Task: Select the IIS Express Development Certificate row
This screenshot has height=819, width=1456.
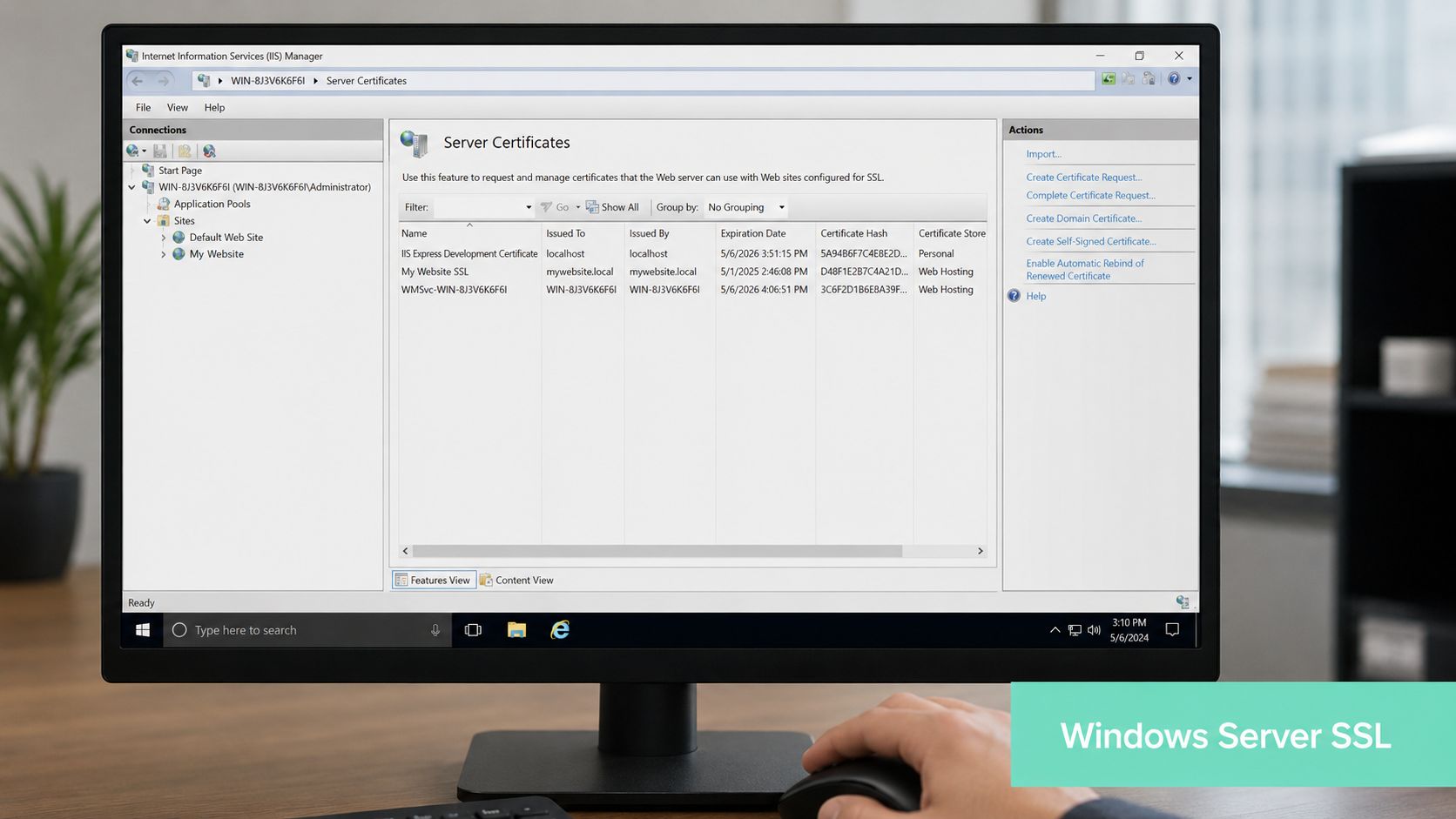Action: click(x=692, y=254)
